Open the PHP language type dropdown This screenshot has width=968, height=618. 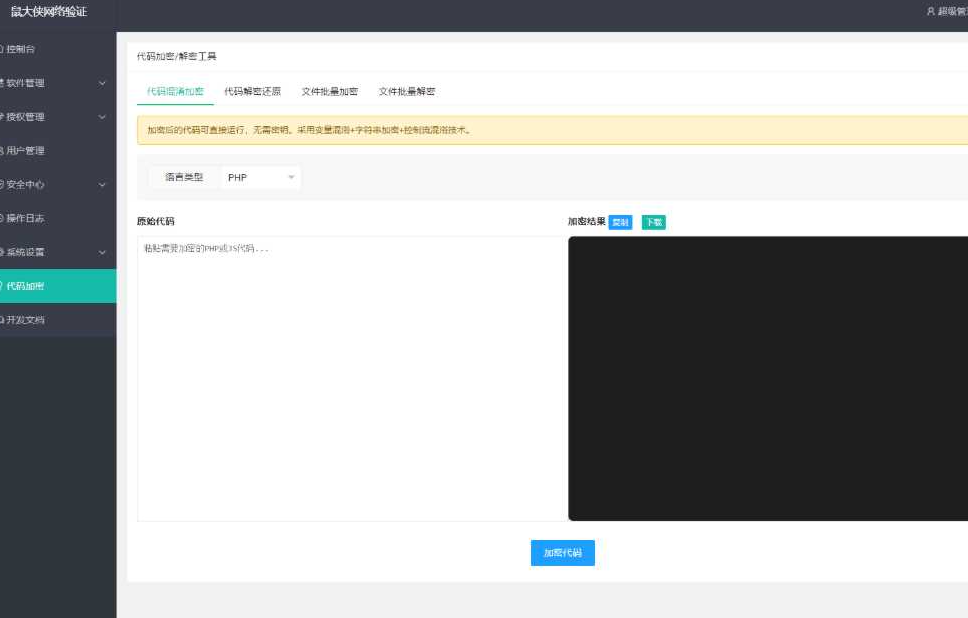261,178
